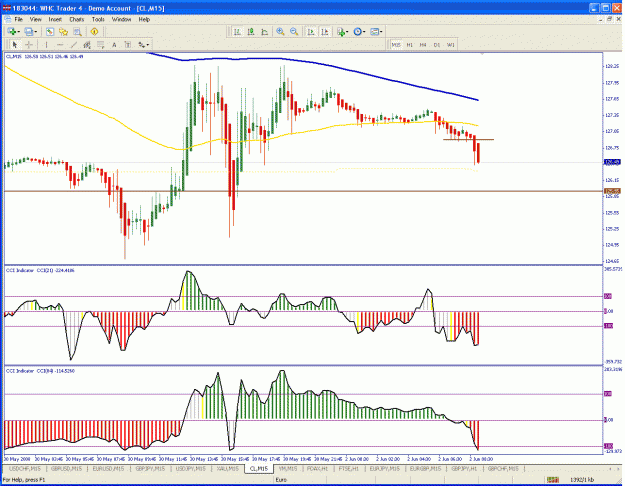Switch to the GBPUSD,M15 chart tab
625x486 pixels.
tap(66, 468)
